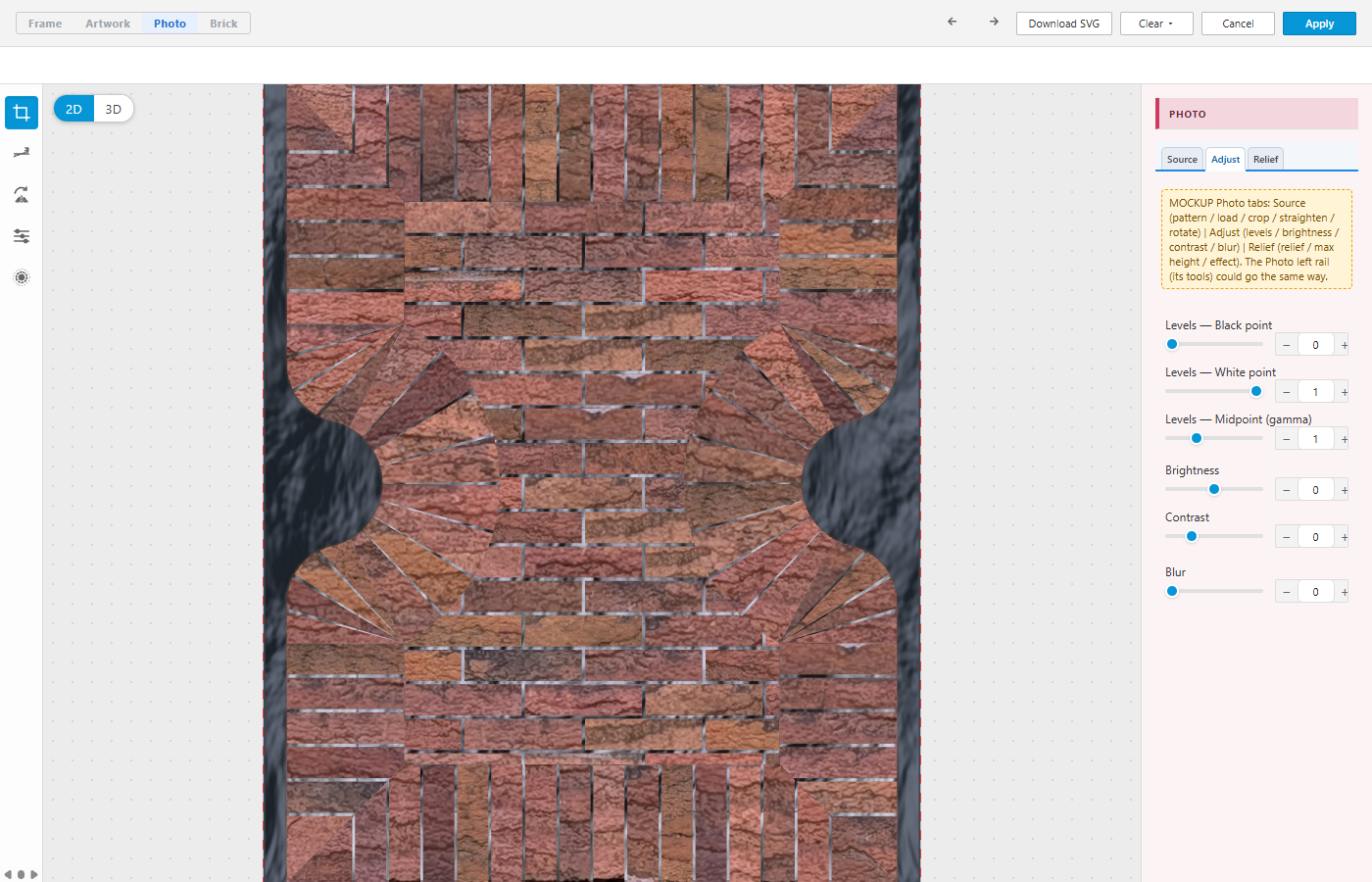Switch the view to 3D mode
Image resolution: width=1372 pixels, height=882 pixels.
click(114, 109)
